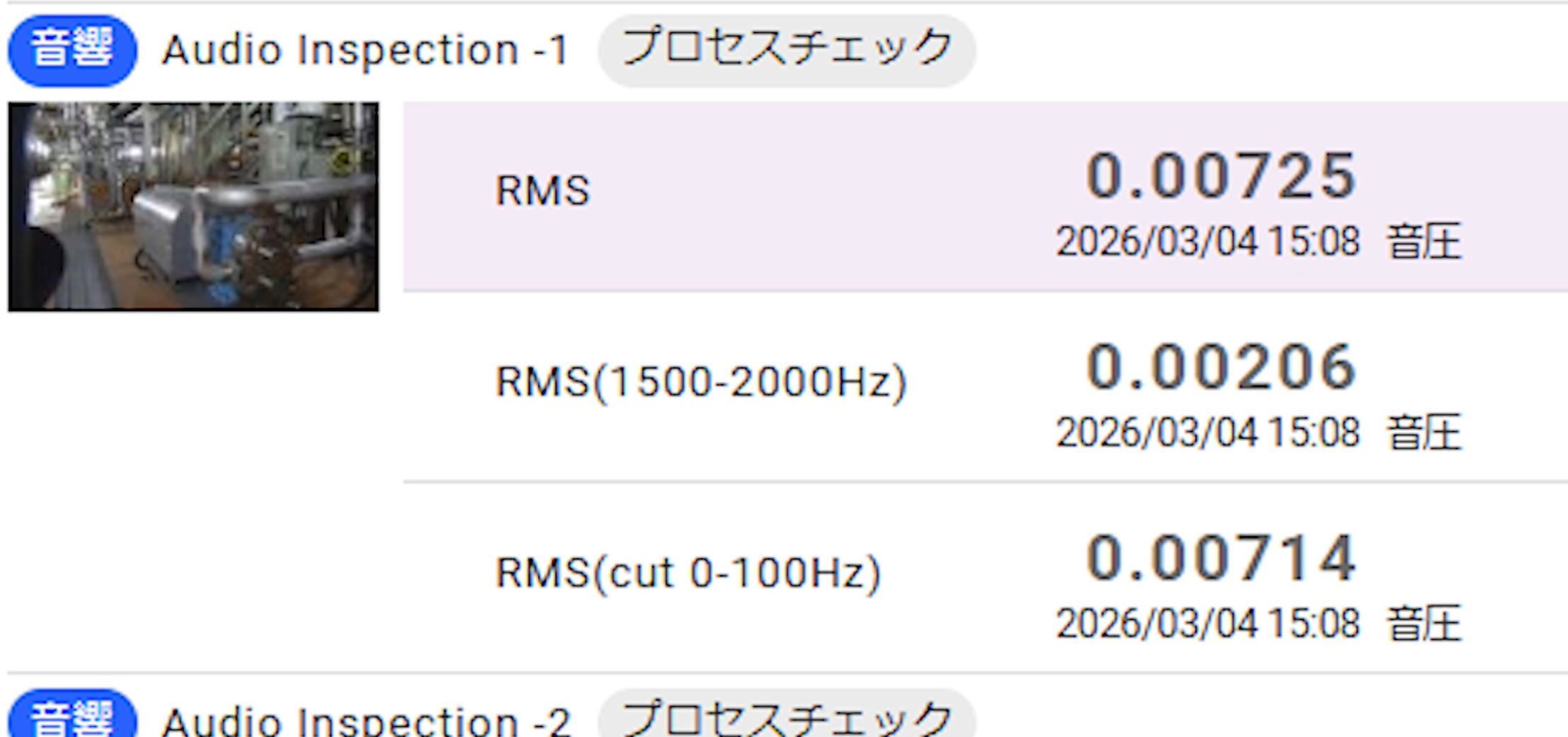Image resolution: width=1568 pixels, height=737 pixels.
Task: Click the RMS value 0.00725
Action: pos(1221,175)
